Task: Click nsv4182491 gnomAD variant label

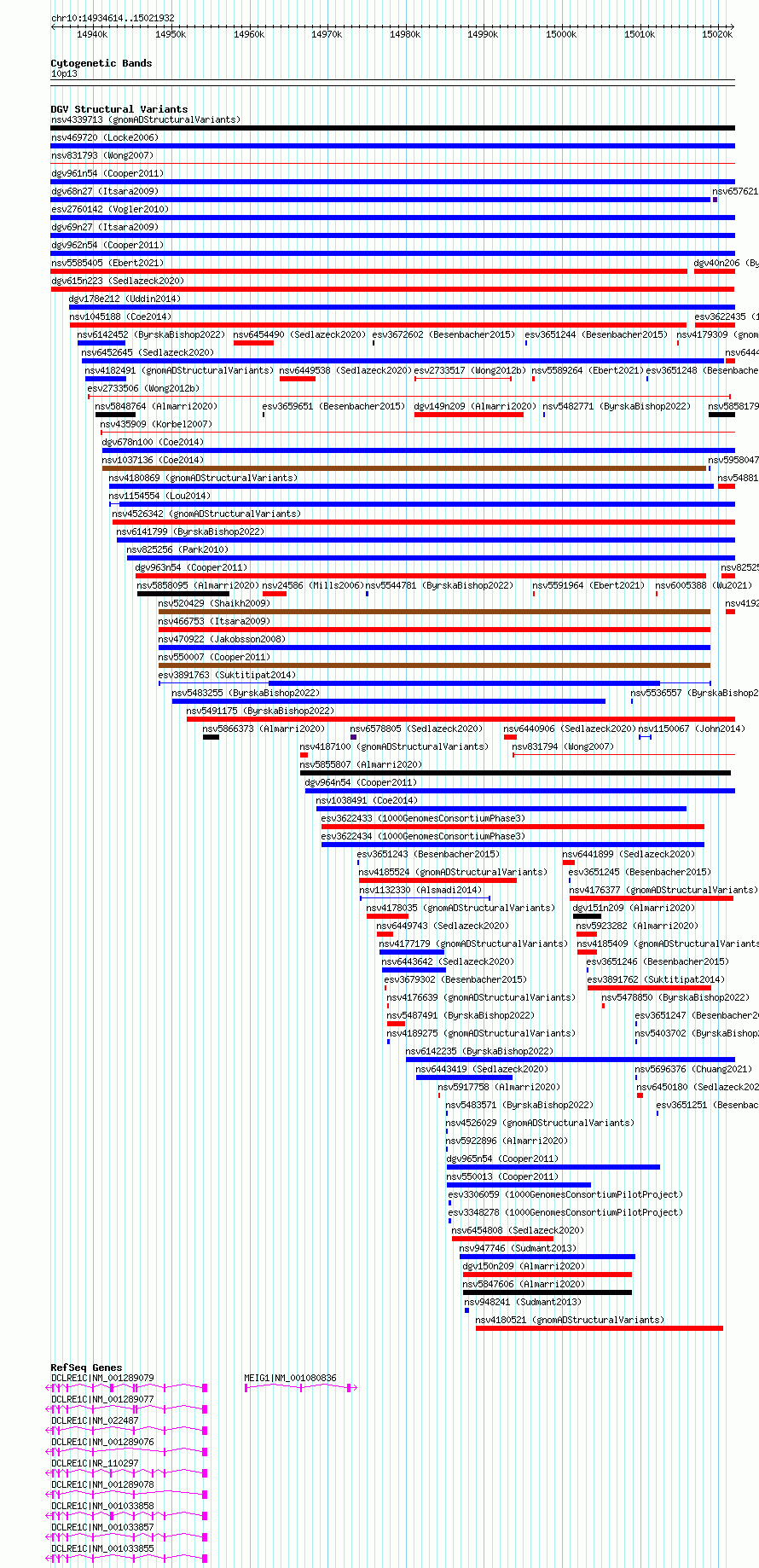Action: pyautogui.click(x=179, y=370)
